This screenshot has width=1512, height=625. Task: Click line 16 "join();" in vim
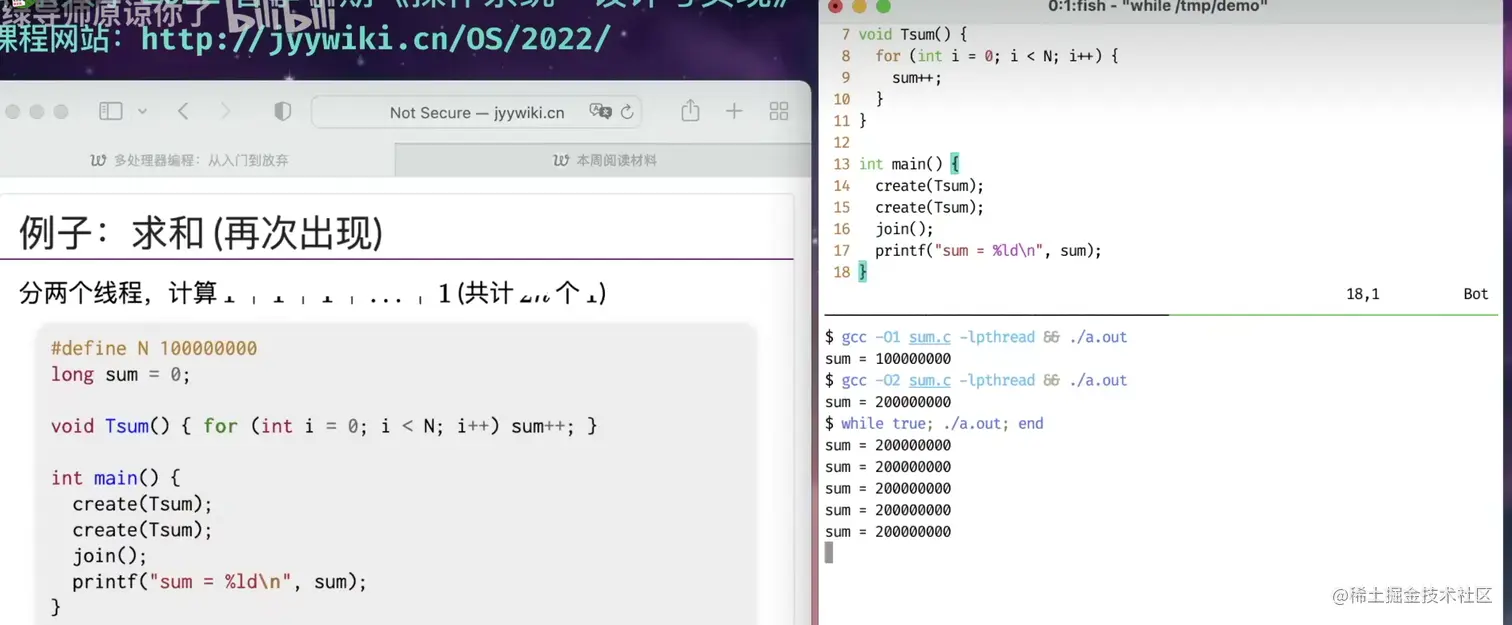point(904,229)
